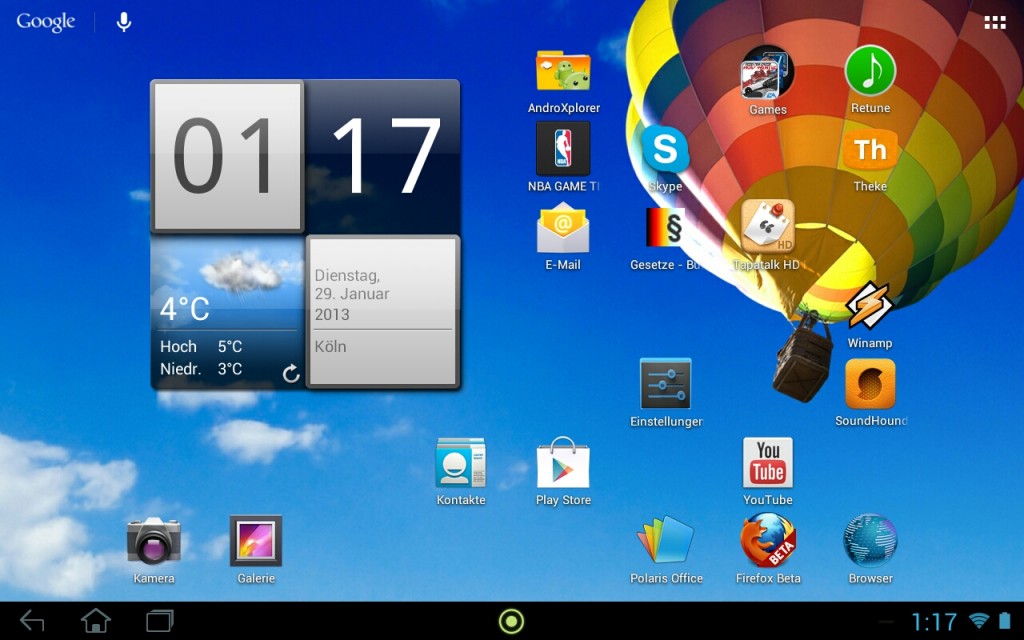Image resolution: width=1024 pixels, height=640 pixels.
Task: Tap the minutes tile showing 17
Action: click(383, 156)
